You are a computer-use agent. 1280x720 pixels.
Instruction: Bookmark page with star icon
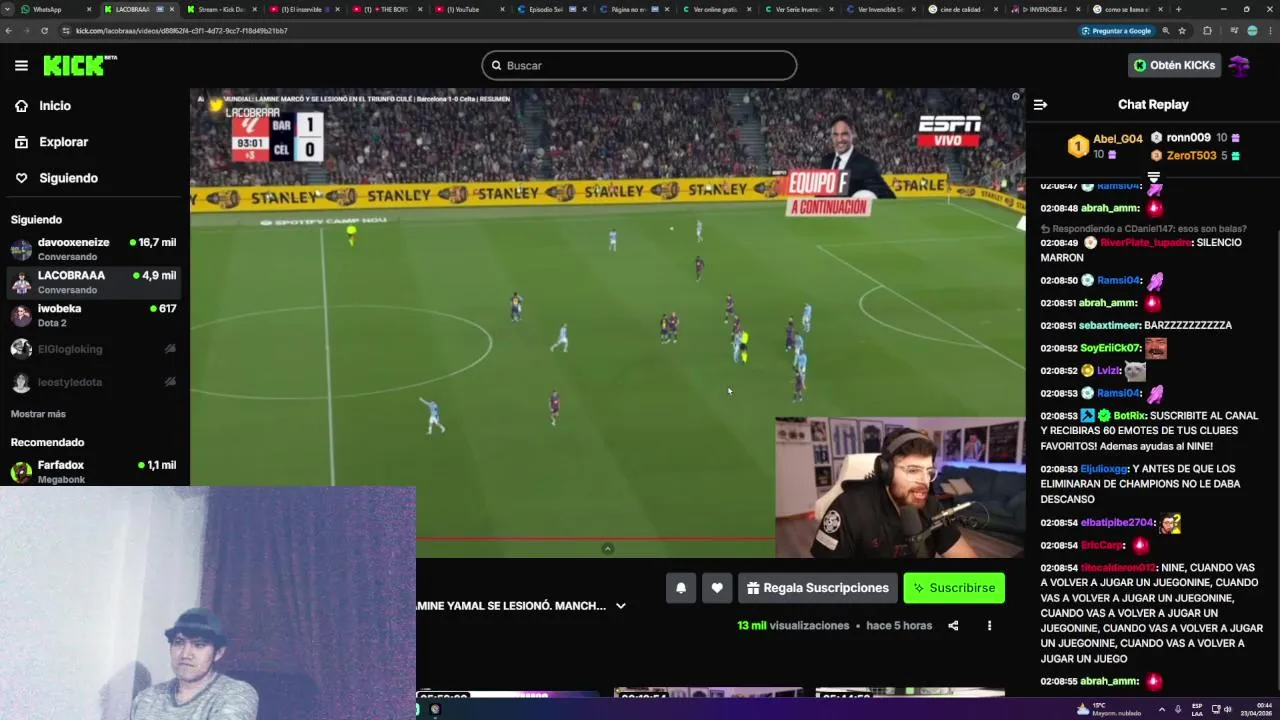click(x=1182, y=31)
